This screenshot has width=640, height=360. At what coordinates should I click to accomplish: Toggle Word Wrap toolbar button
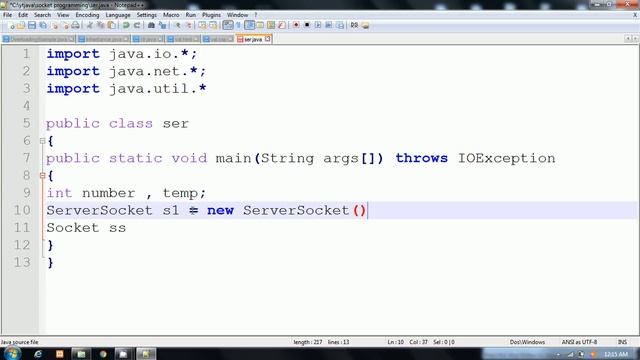tap(228, 25)
